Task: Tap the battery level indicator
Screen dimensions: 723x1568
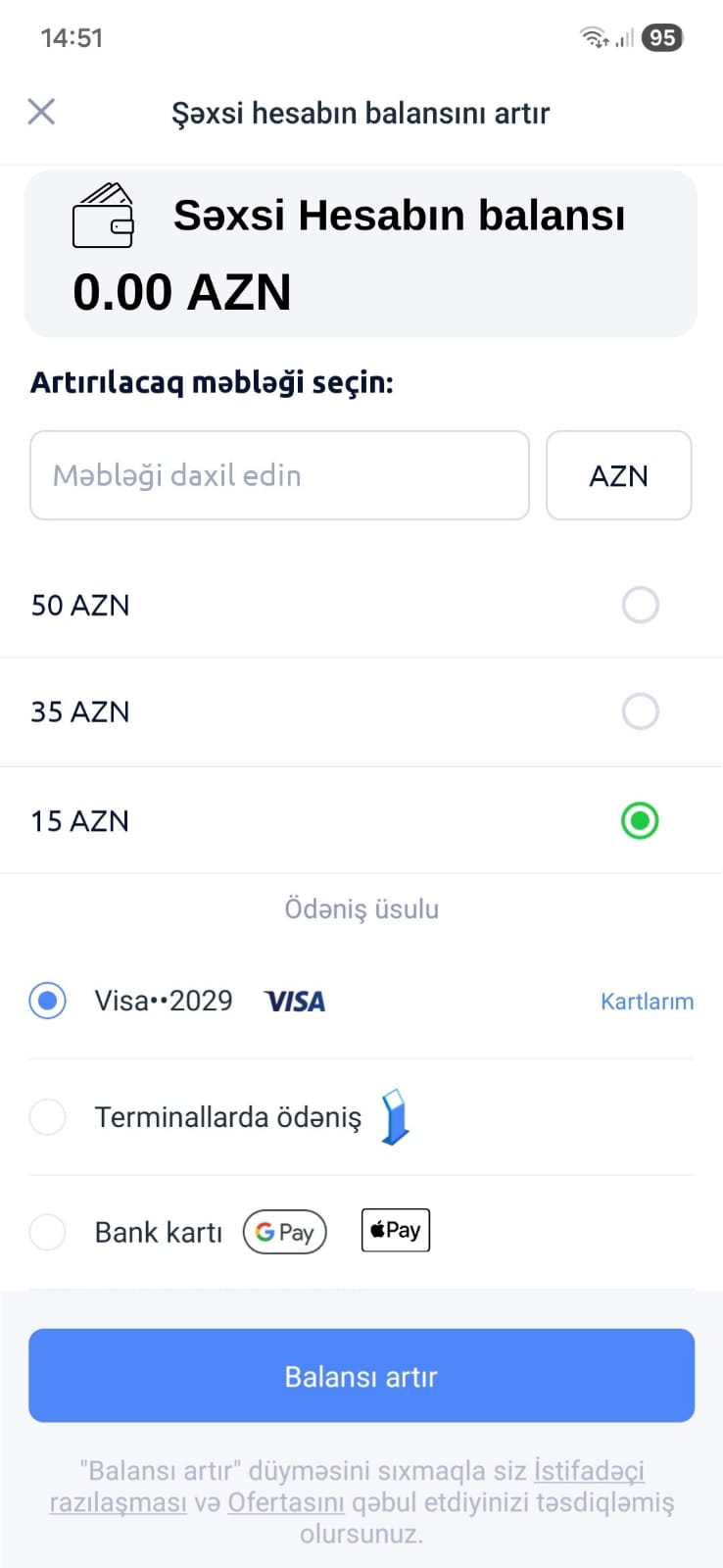Action: 662,38
